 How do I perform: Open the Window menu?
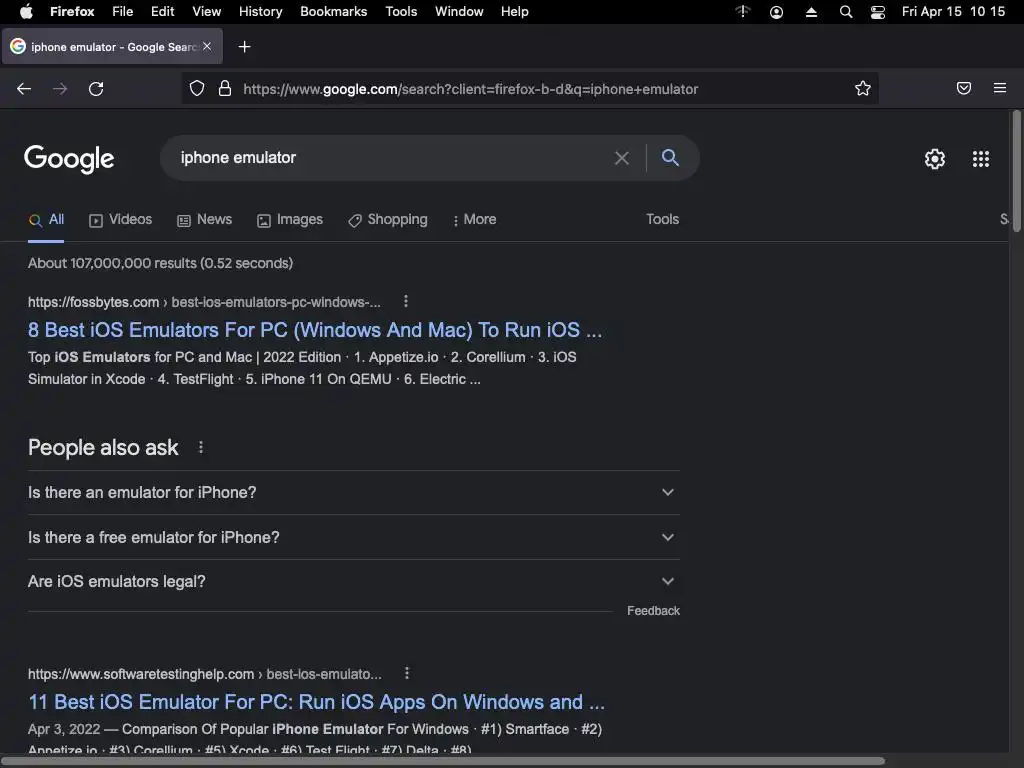(459, 12)
